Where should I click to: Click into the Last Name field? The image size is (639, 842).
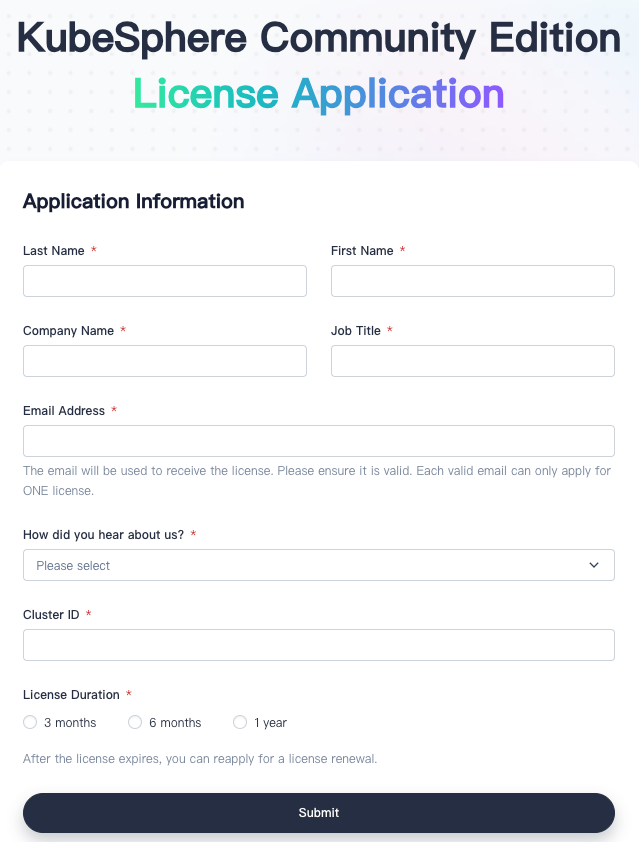pyautogui.click(x=164, y=280)
